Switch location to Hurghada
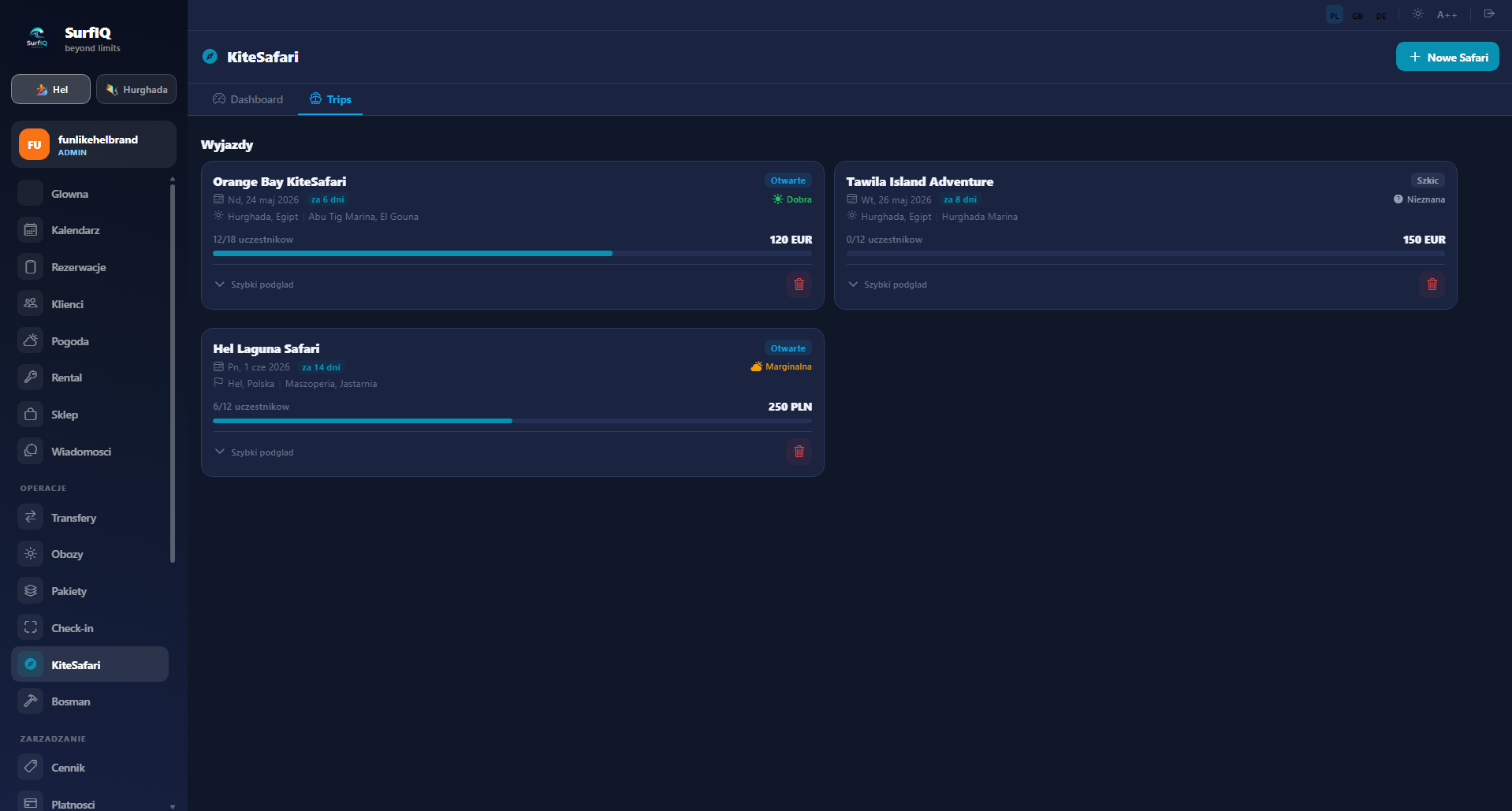 (136, 89)
